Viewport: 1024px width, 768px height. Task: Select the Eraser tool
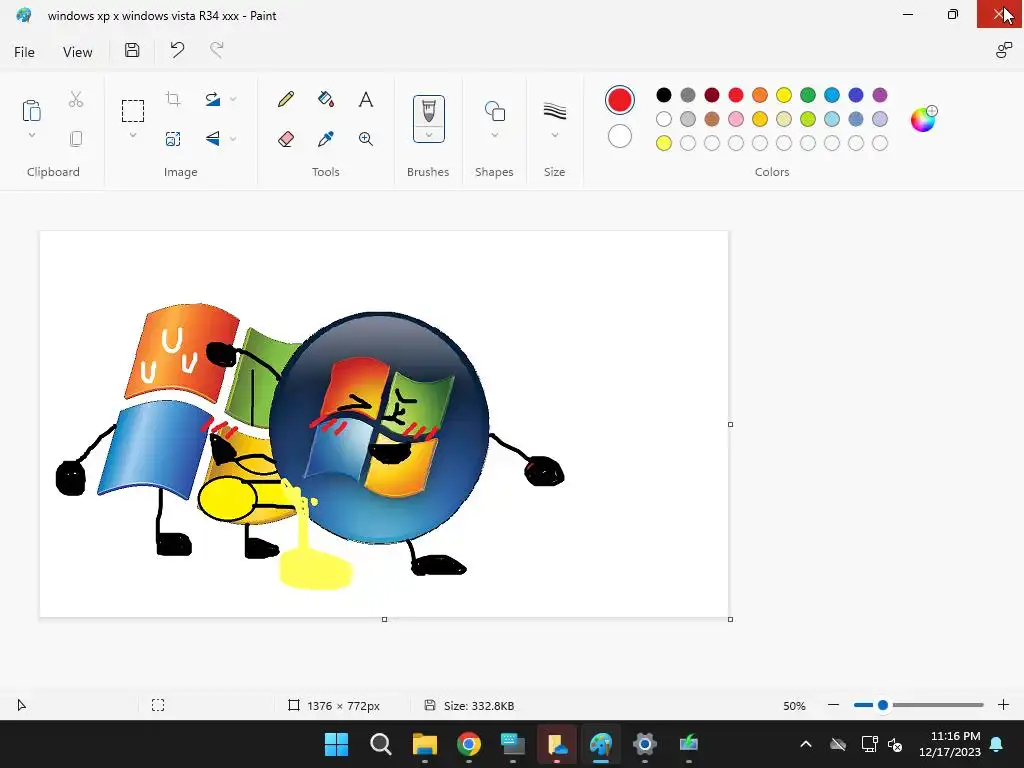coord(285,138)
